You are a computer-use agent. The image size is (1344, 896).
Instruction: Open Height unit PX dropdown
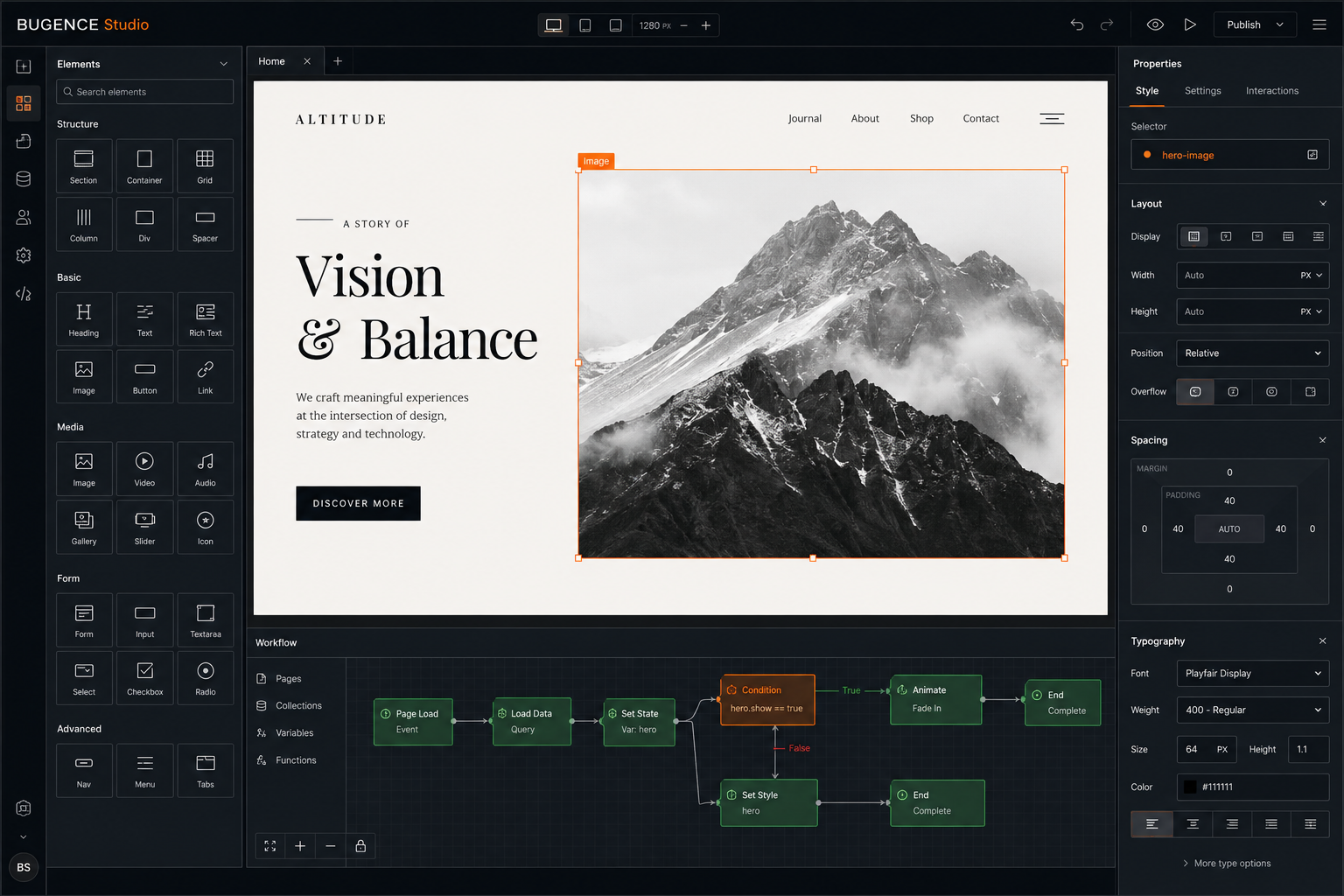coord(1311,311)
